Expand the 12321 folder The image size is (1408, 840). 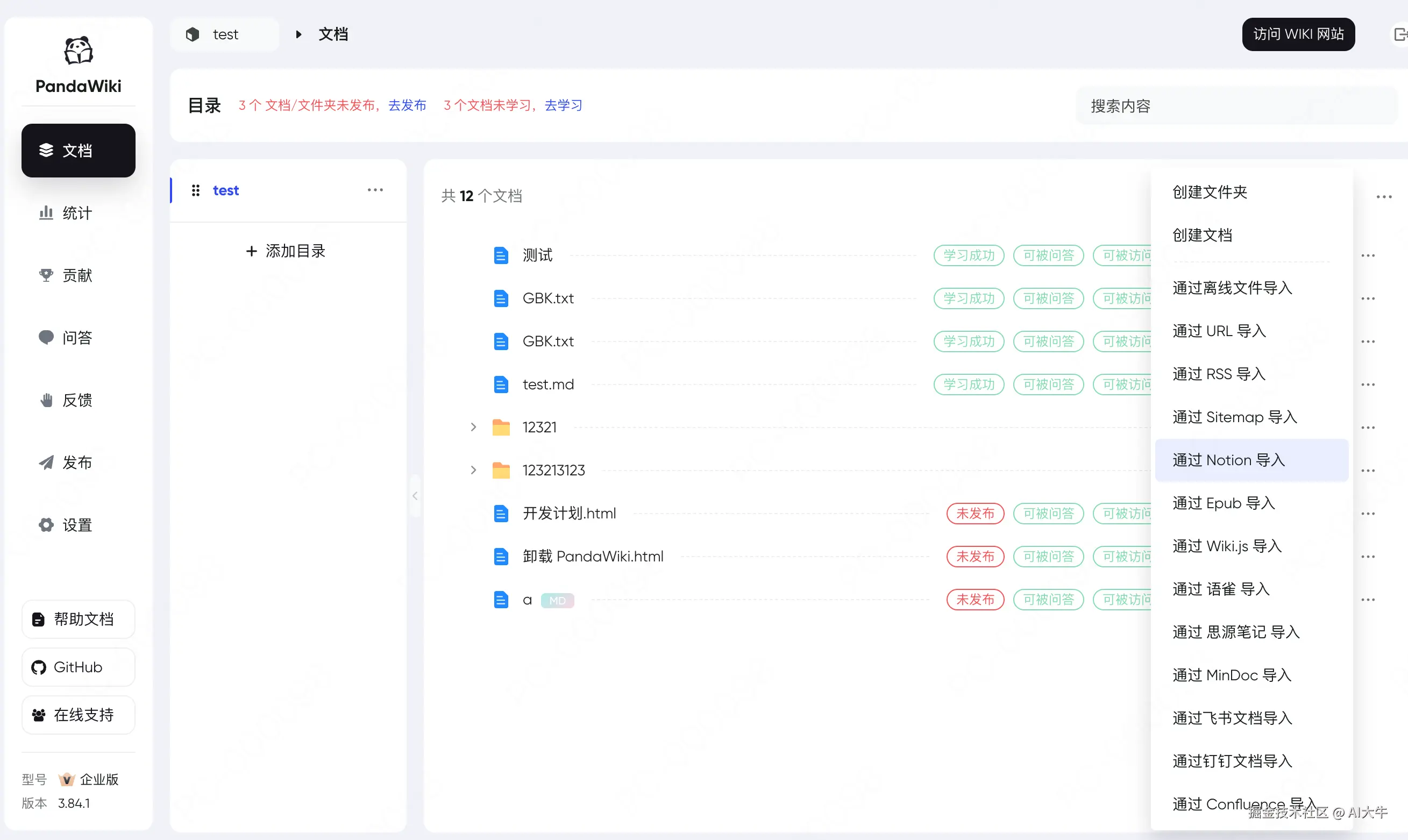point(473,427)
